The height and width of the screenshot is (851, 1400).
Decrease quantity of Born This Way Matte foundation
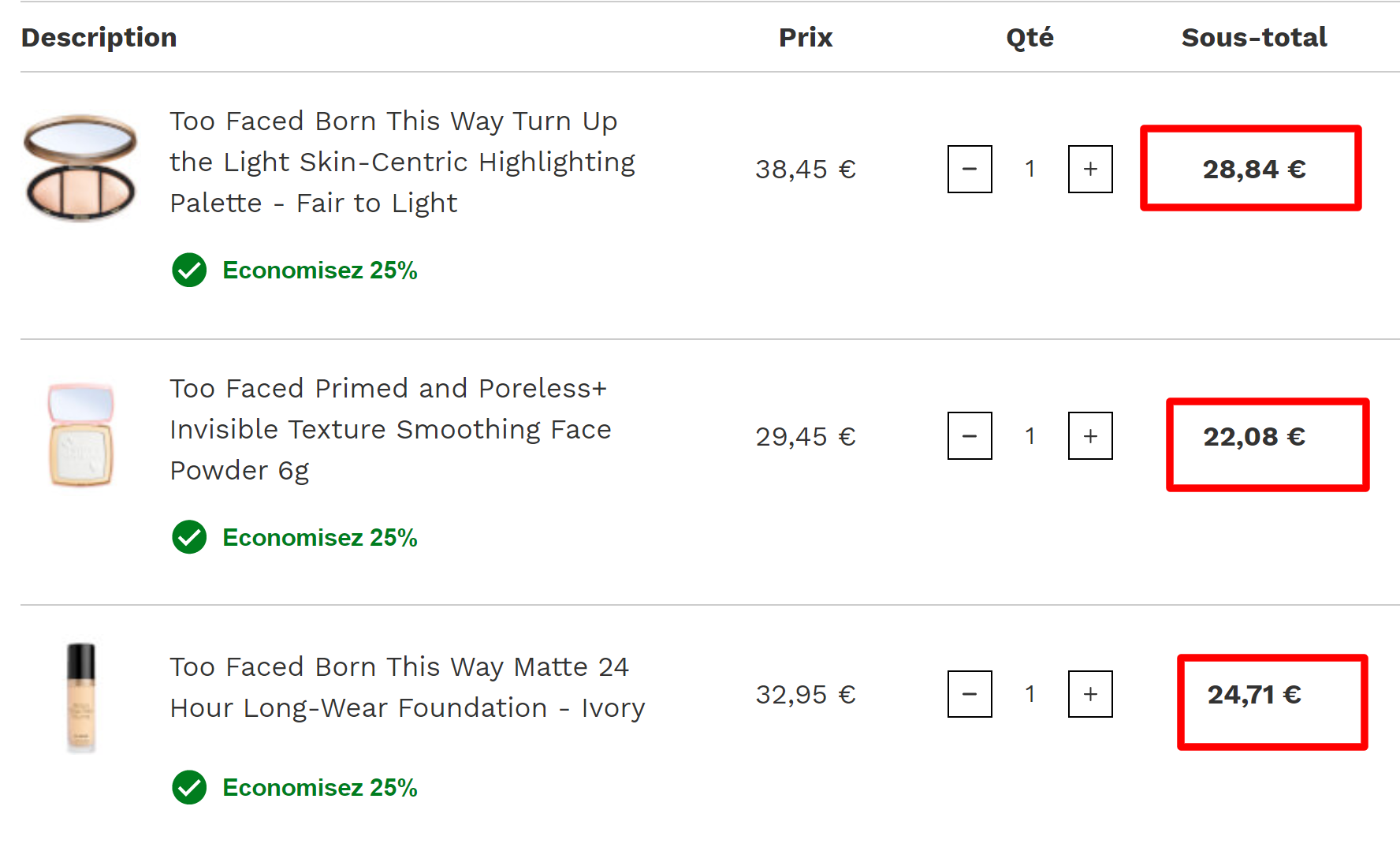coord(970,694)
